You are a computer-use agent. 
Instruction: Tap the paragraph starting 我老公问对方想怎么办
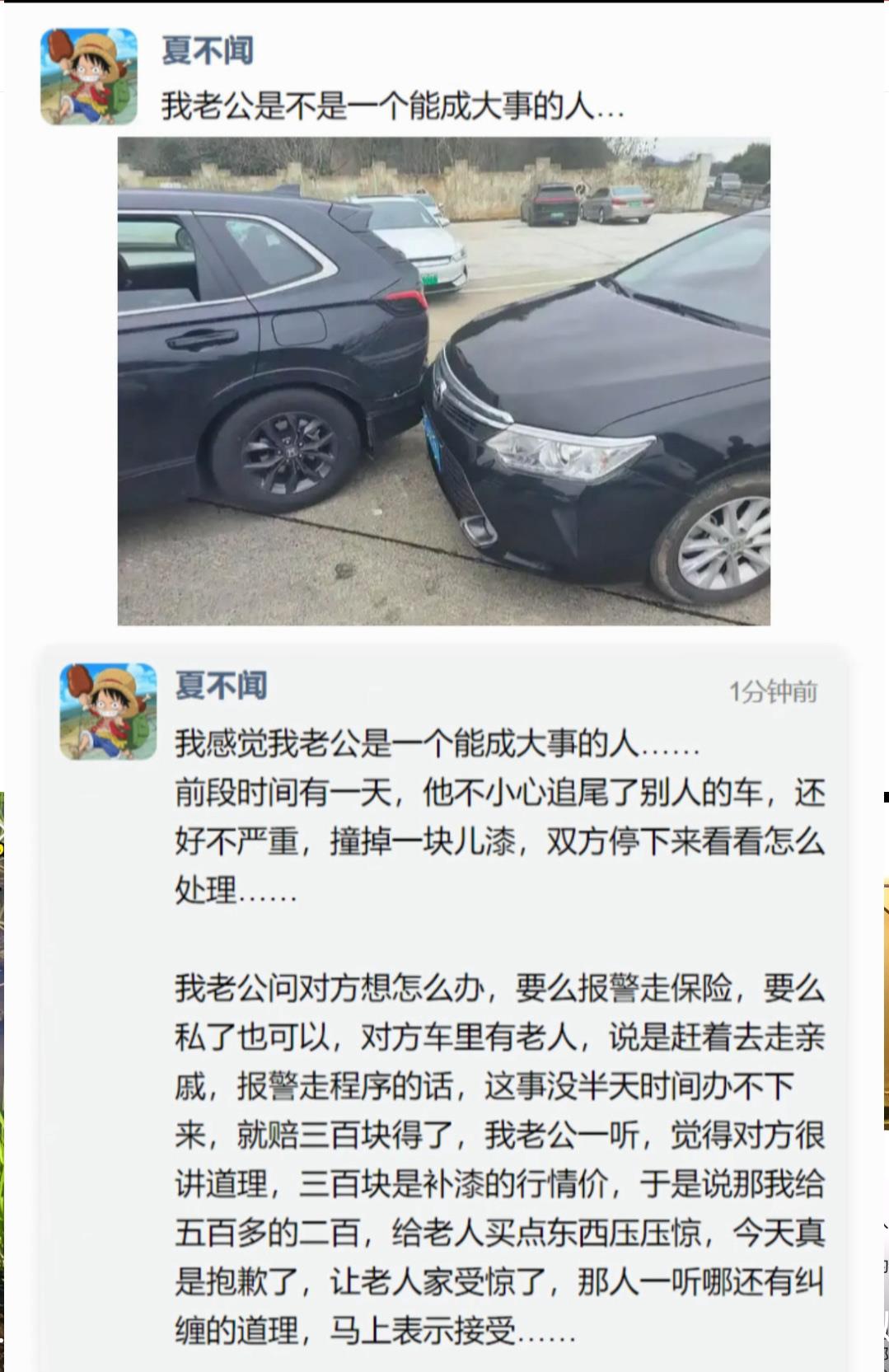point(499,1159)
